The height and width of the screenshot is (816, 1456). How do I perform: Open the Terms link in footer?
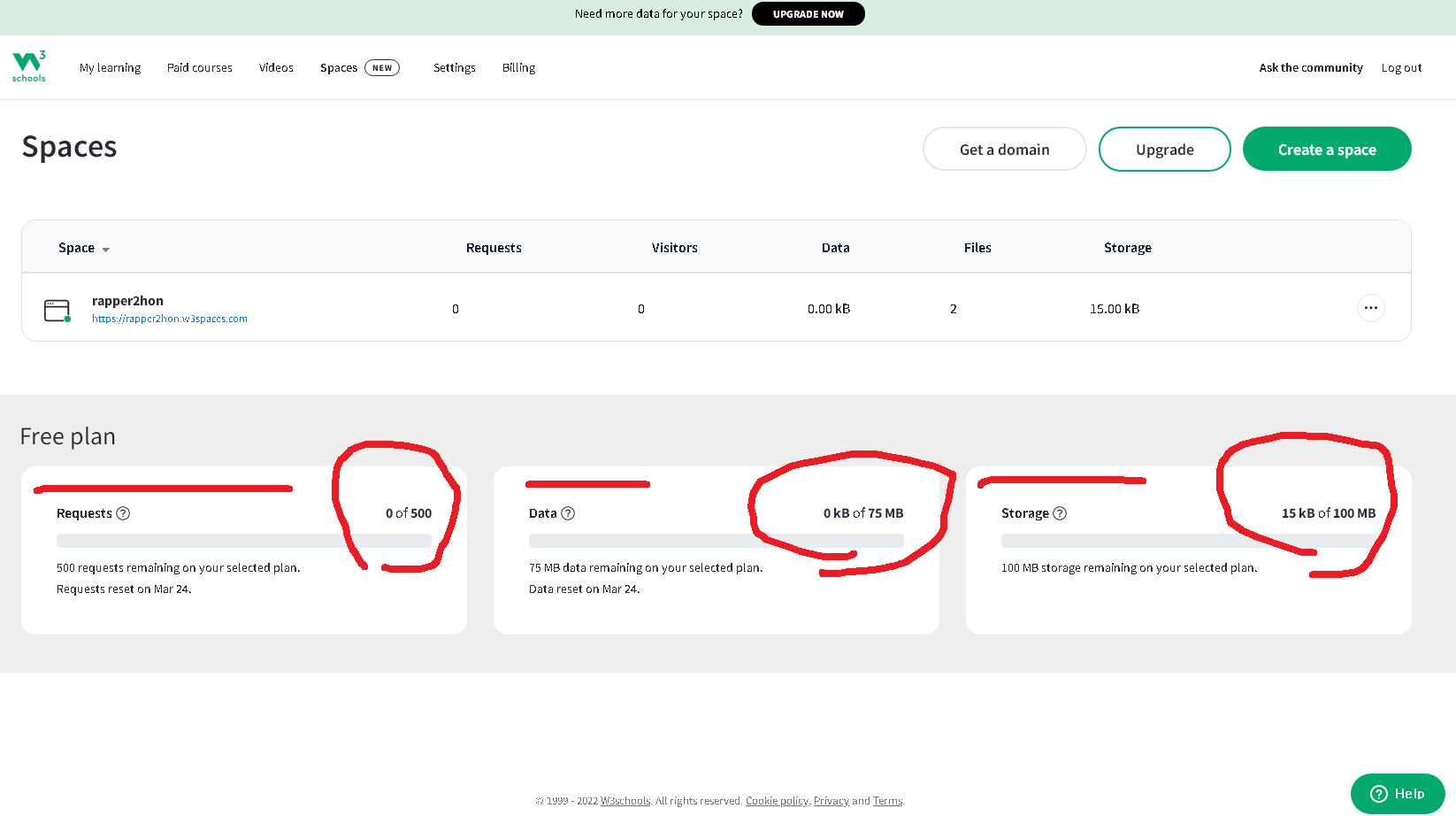[888, 801]
